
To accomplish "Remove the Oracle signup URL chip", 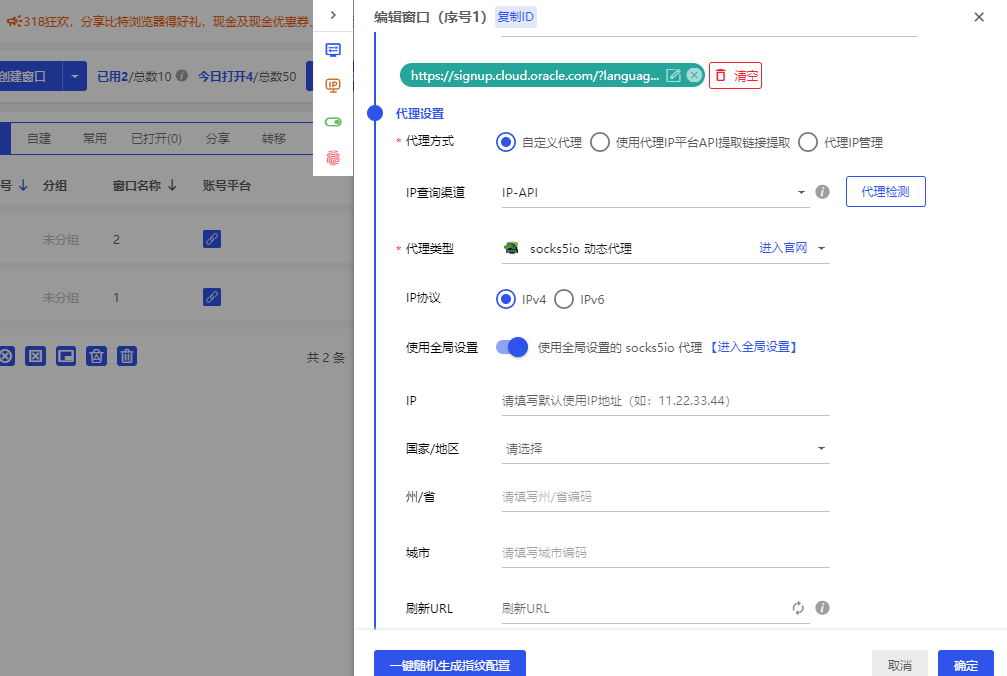I will pos(694,75).
